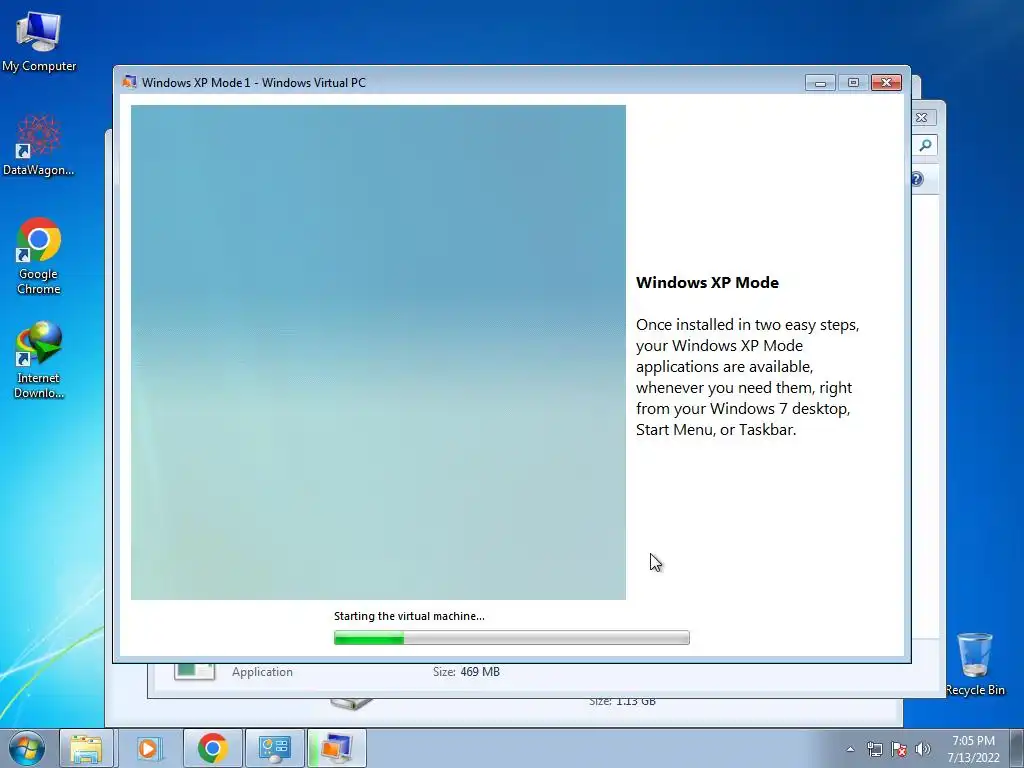
Task: Click the Show desktop strip
Action: (x=1018, y=748)
